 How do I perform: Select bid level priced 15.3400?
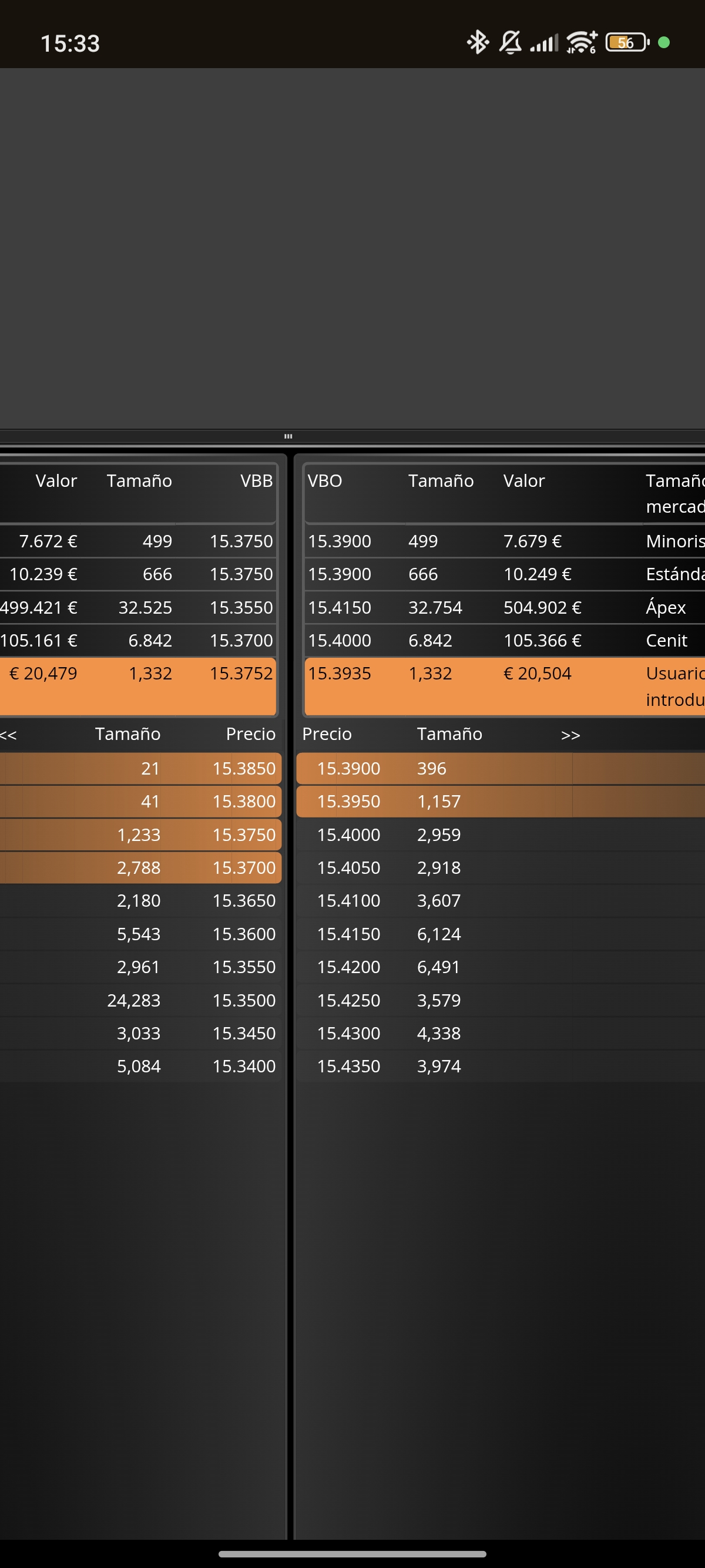(x=140, y=1066)
